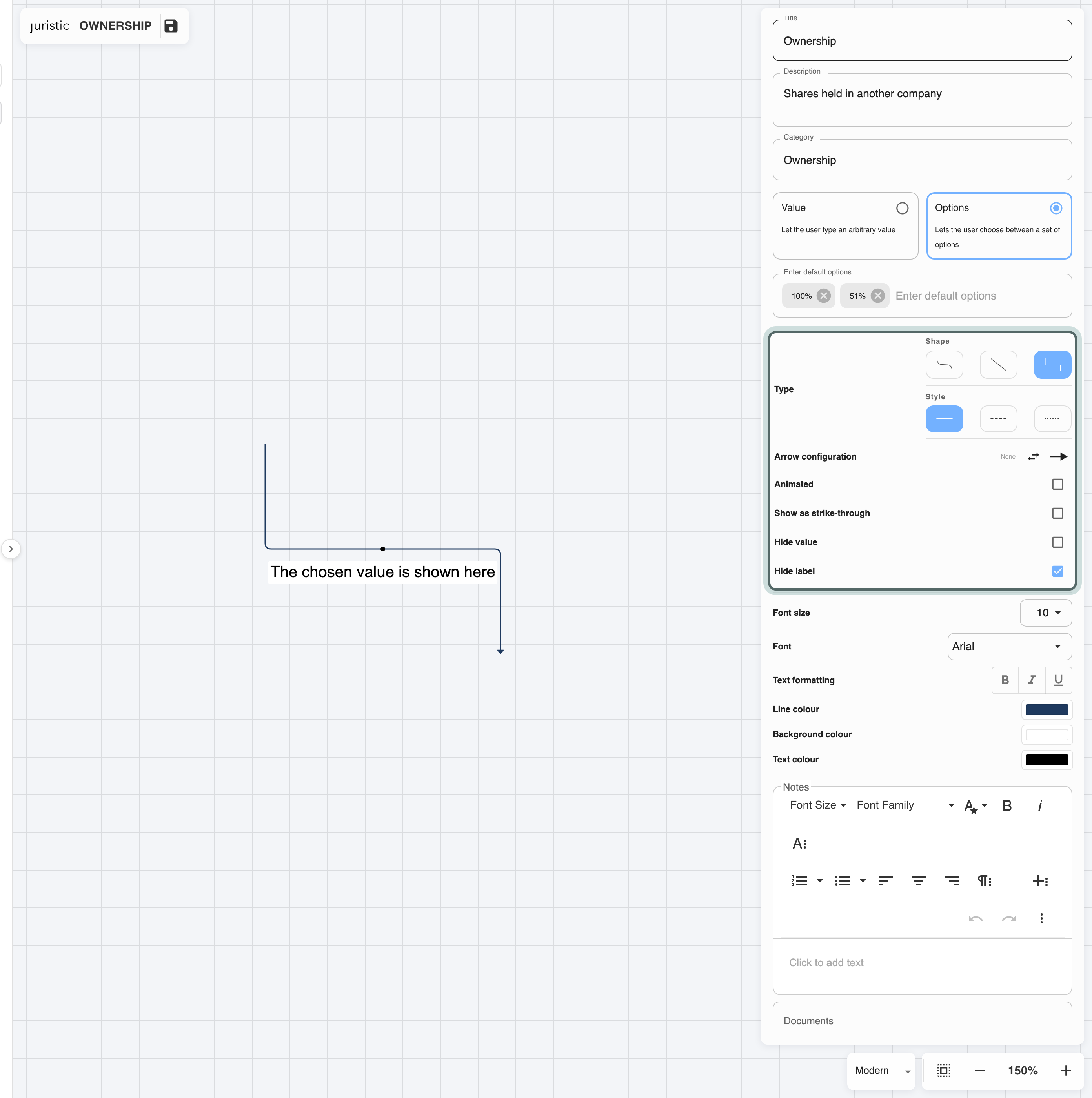The image size is (1092, 1098).
Task: Click the Notes redo button
Action: coord(1008,919)
